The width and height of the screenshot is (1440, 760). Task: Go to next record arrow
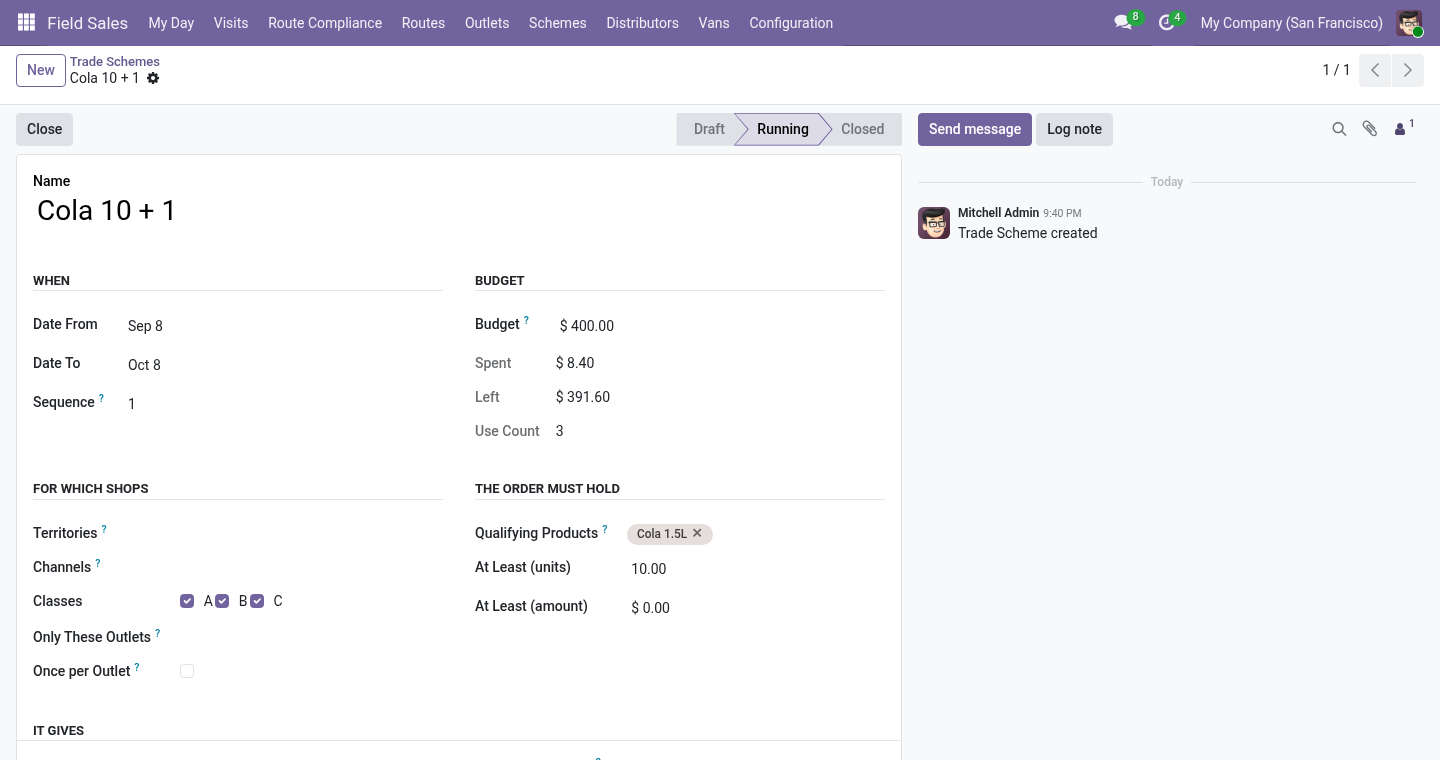point(1407,70)
